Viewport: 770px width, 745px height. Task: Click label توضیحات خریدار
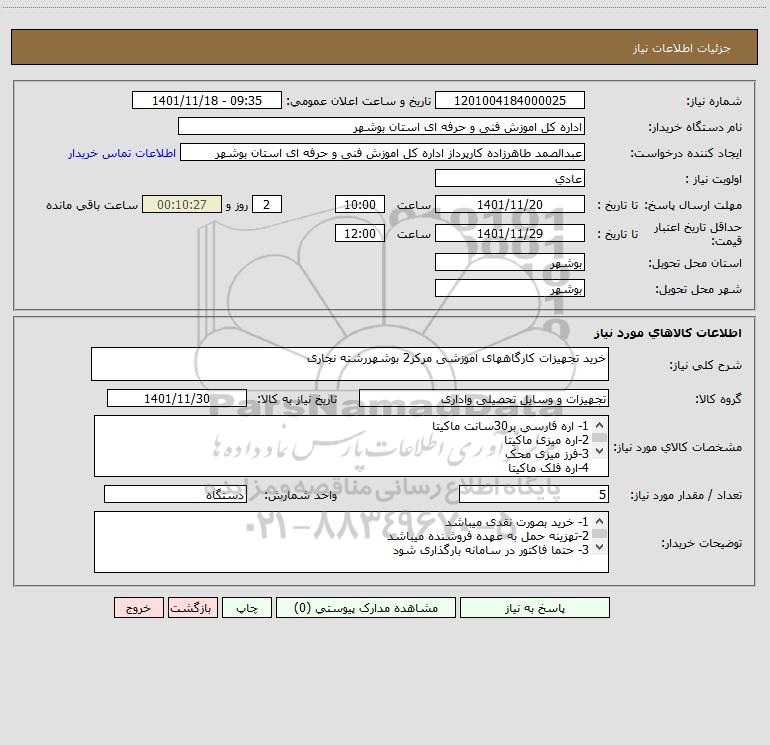[702, 543]
